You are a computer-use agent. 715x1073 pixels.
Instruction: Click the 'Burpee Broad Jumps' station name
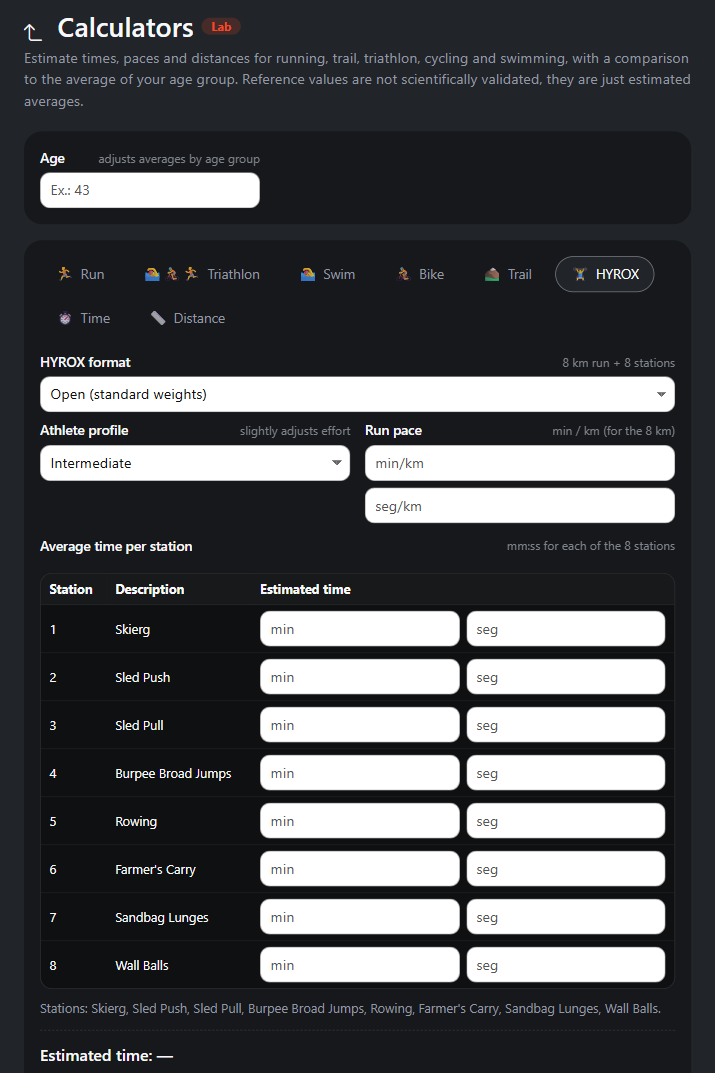(x=173, y=773)
